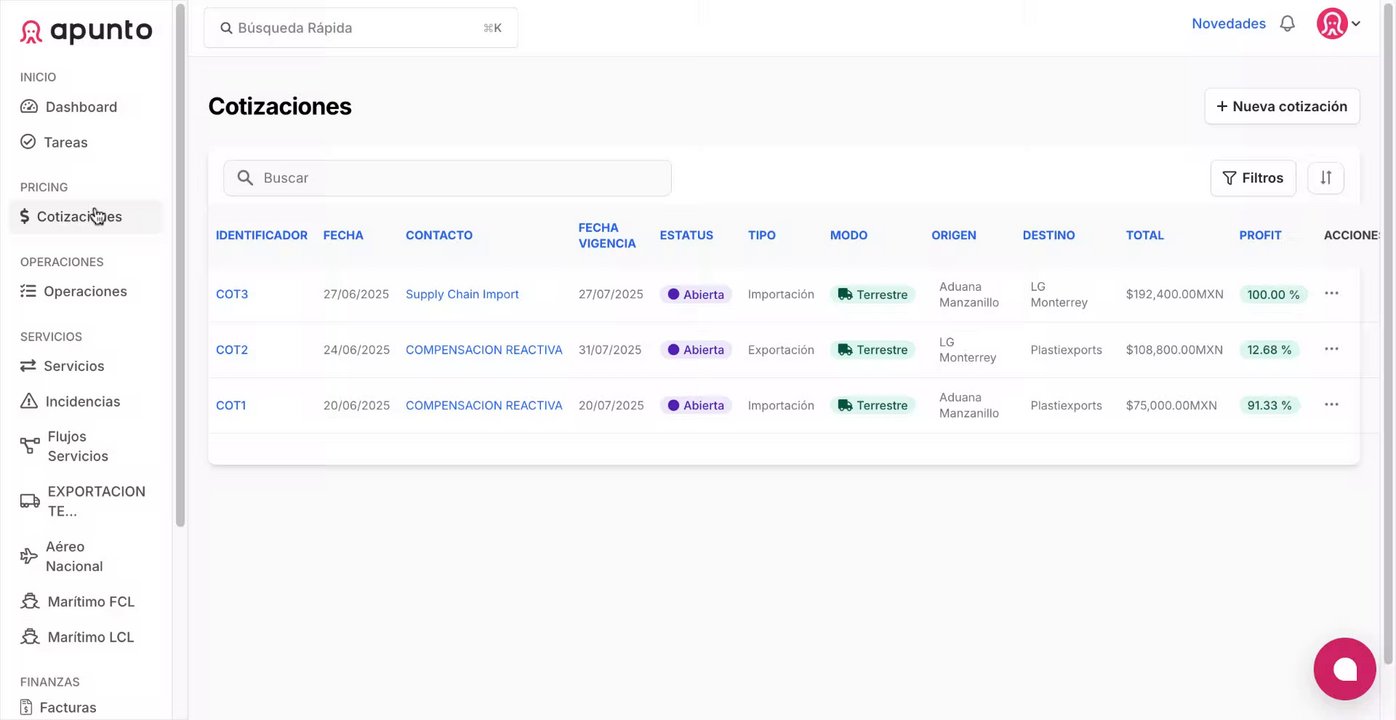Open the Filtros filter button
The height and width of the screenshot is (720, 1396).
coord(1252,178)
